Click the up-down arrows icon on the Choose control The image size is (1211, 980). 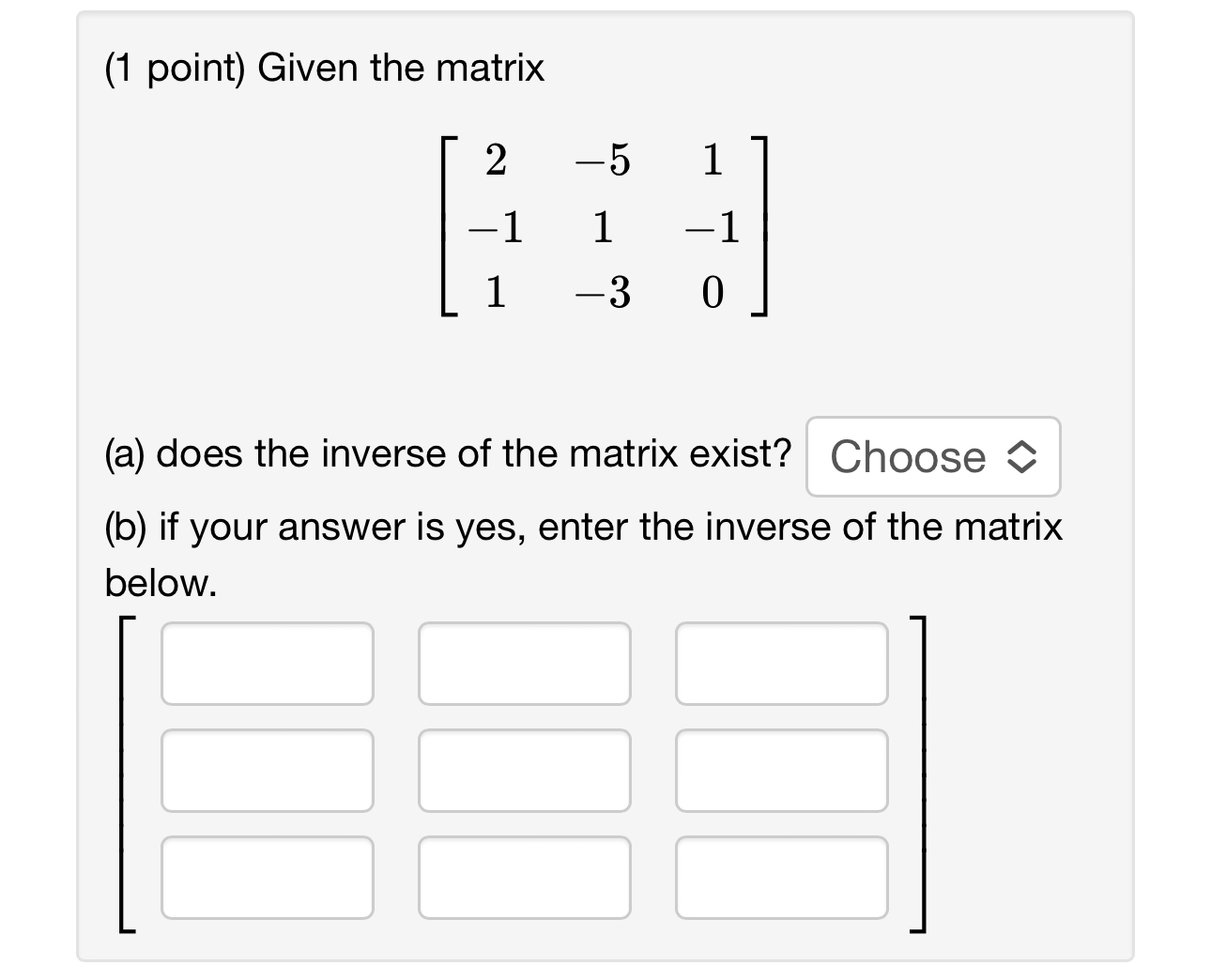click(1022, 457)
